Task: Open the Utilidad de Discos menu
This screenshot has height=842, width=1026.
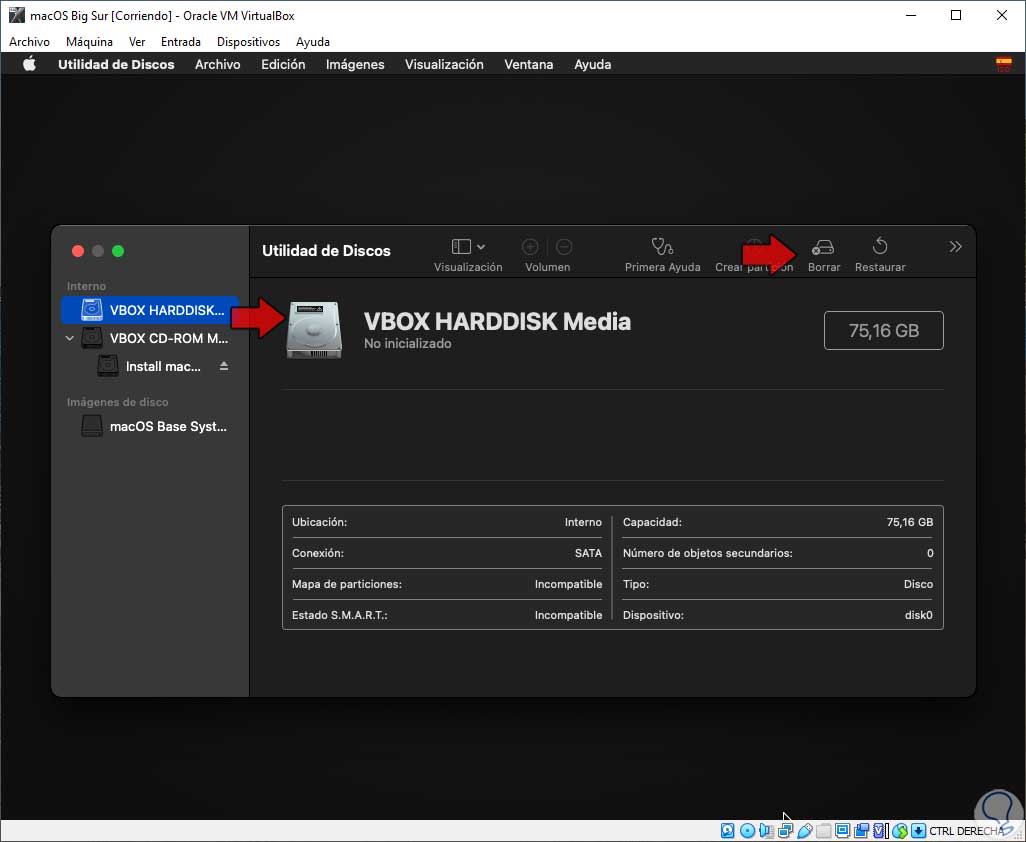Action: [116, 64]
